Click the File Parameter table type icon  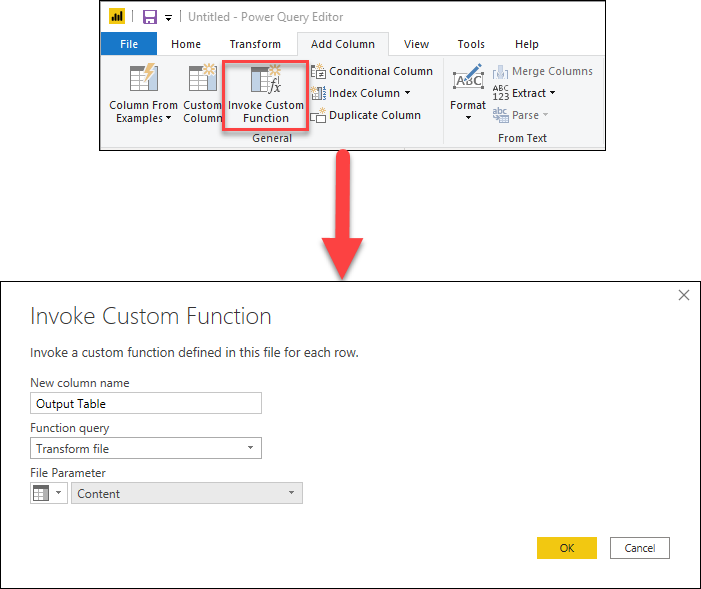(41, 493)
